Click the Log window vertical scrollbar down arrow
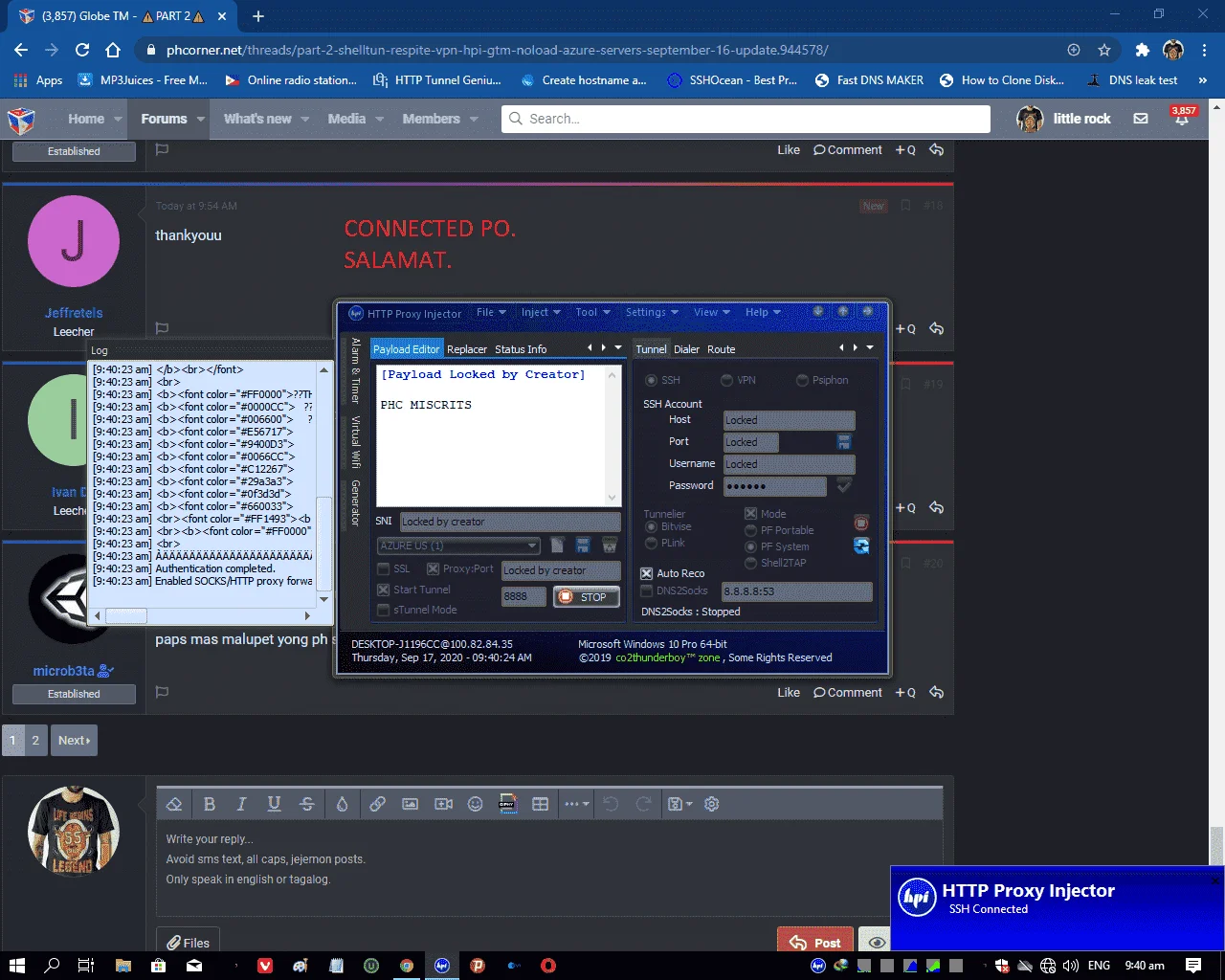This screenshot has width=1225, height=980. pyautogui.click(x=324, y=599)
